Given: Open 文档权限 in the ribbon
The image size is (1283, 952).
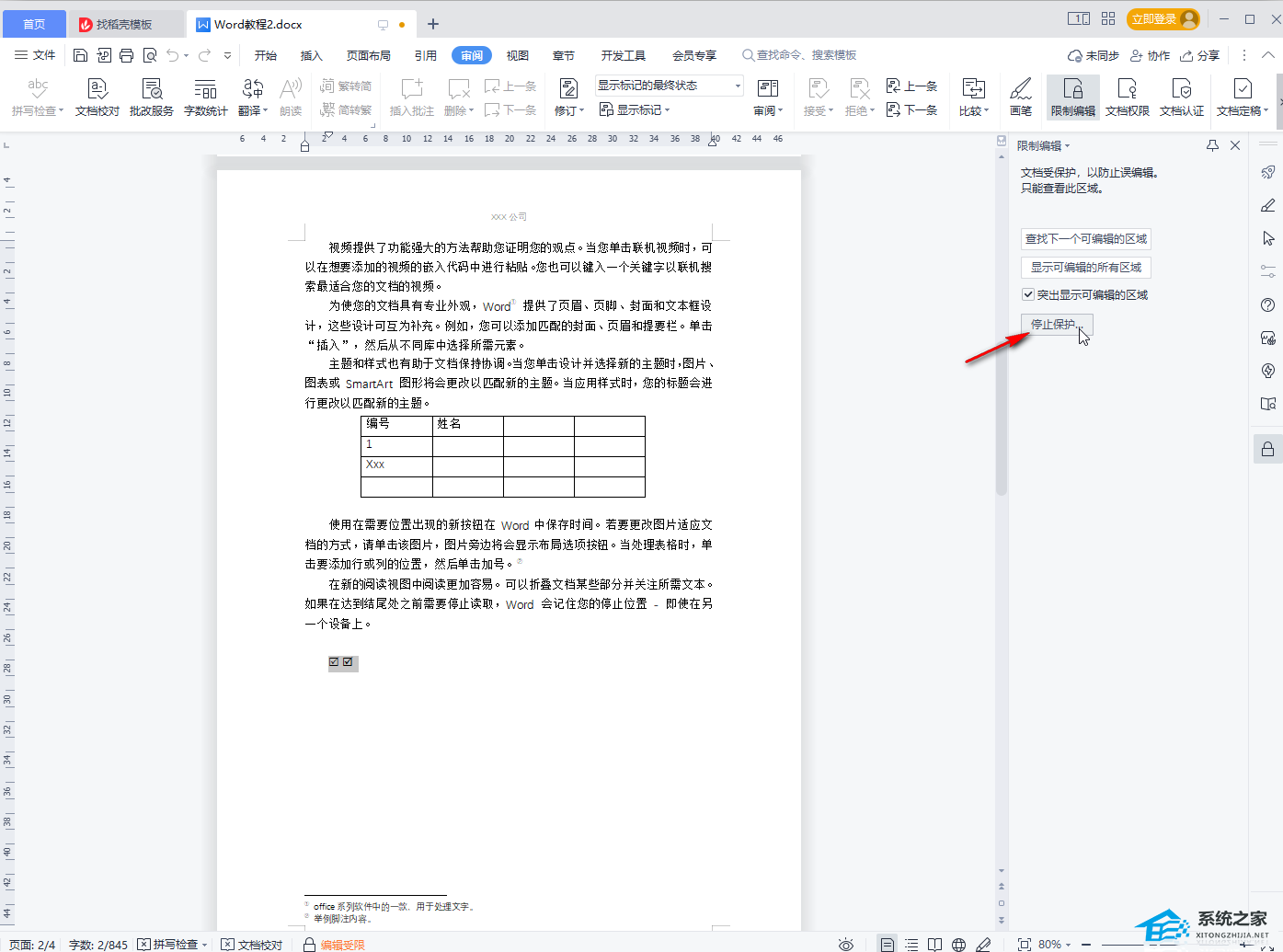Looking at the screenshot, I should click(1128, 97).
